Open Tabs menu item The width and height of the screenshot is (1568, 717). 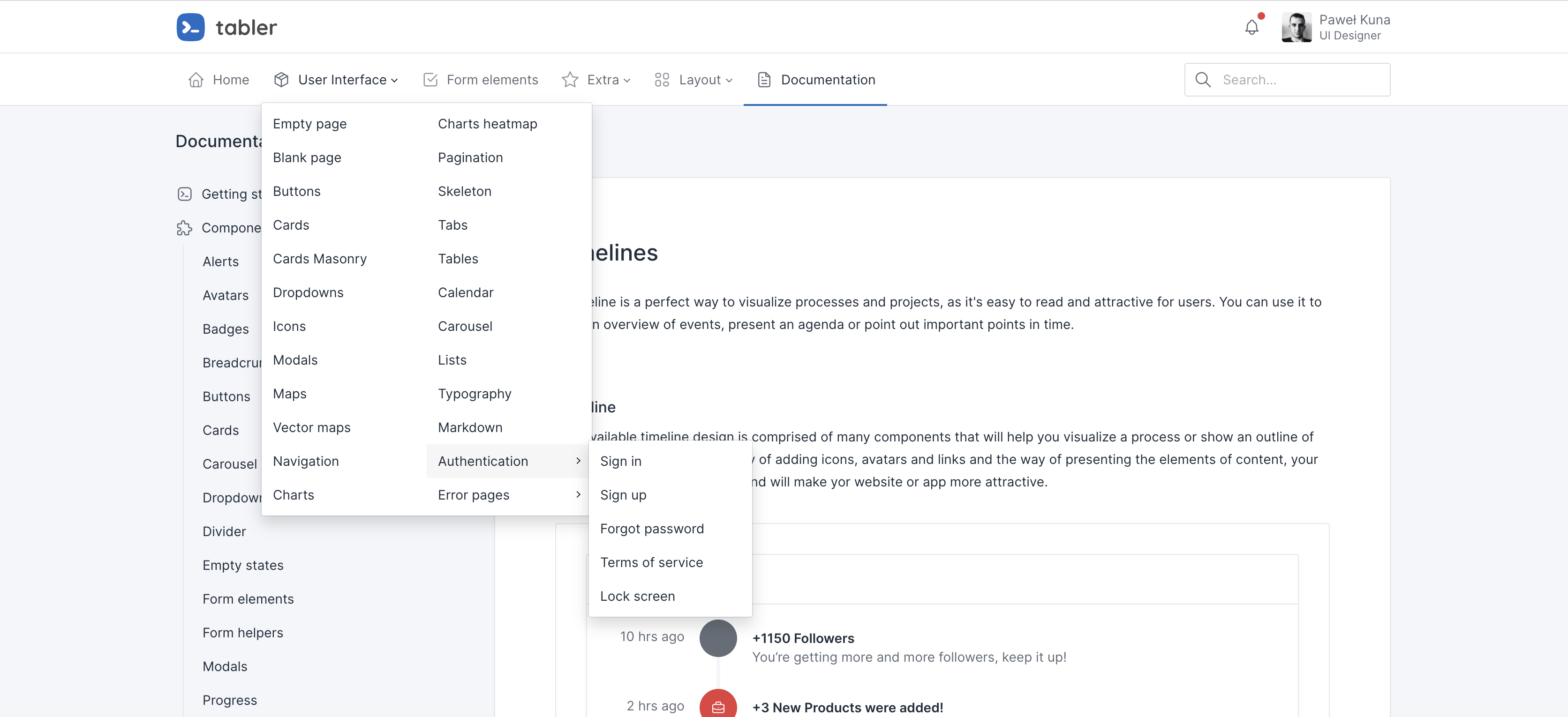(509, 225)
